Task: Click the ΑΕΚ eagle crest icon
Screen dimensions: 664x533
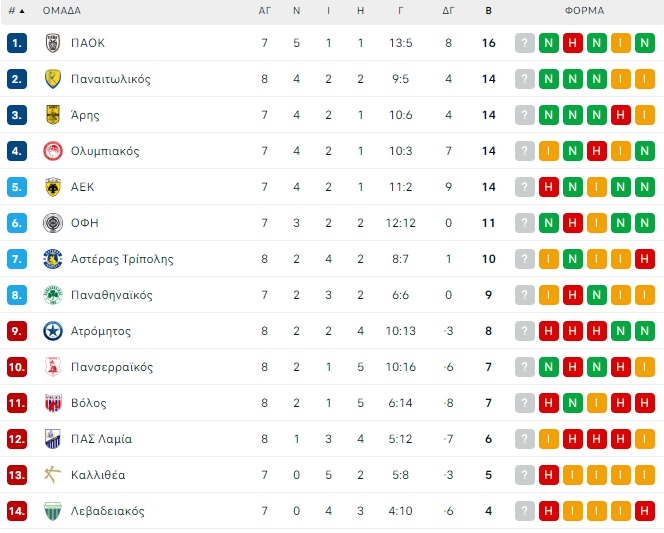Action: pos(53,187)
